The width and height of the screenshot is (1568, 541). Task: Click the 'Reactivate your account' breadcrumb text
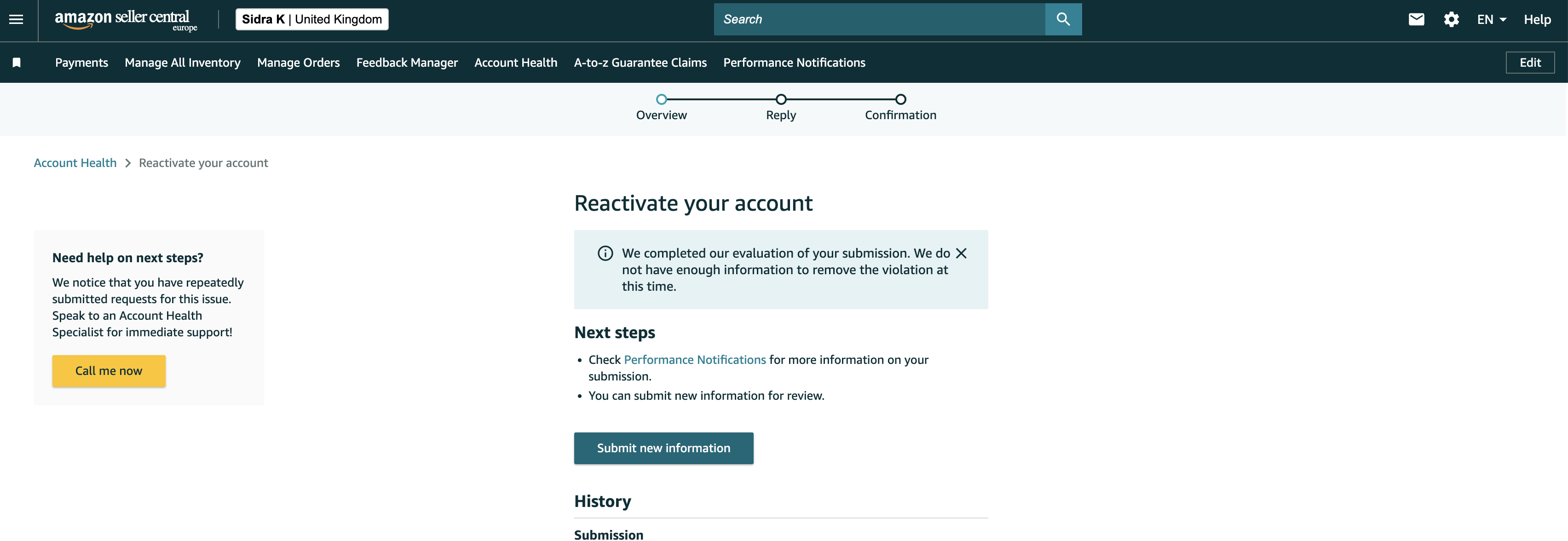pyautogui.click(x=203, y=163)
